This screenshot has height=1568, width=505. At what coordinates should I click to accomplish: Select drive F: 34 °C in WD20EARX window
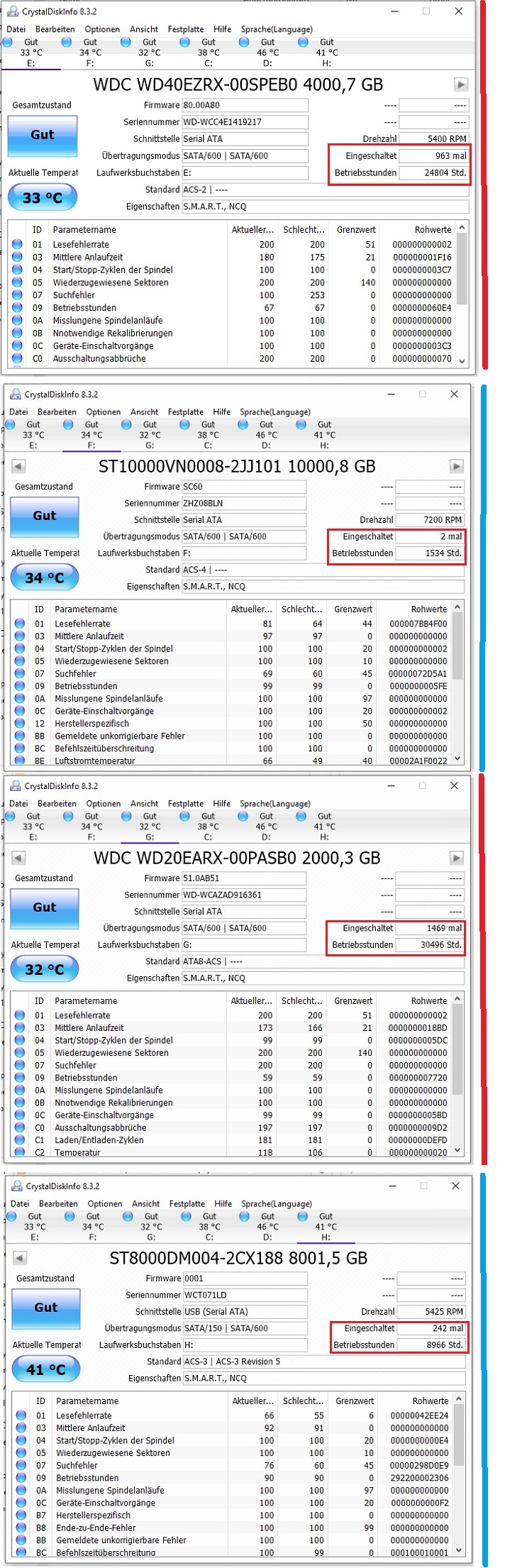pos(91,827)
